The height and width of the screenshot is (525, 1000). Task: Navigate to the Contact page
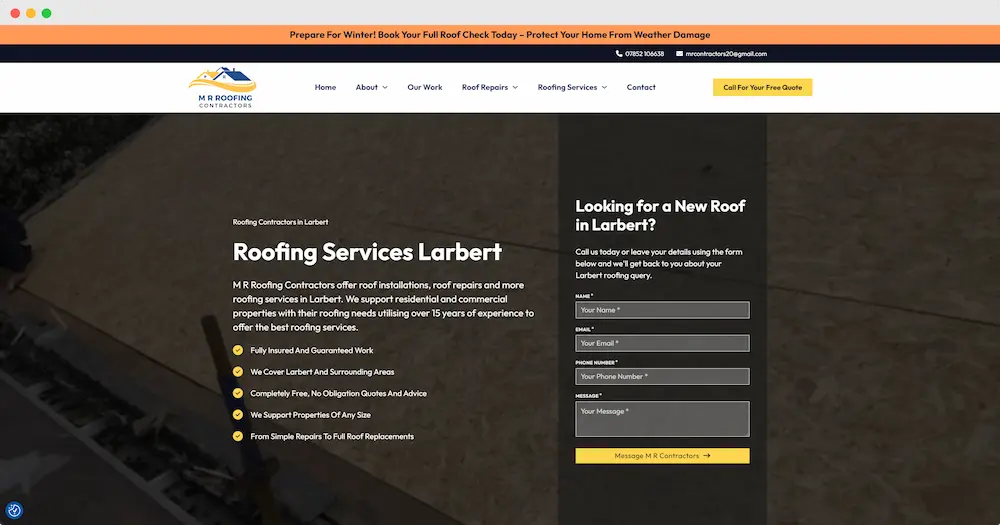(641, 87)
